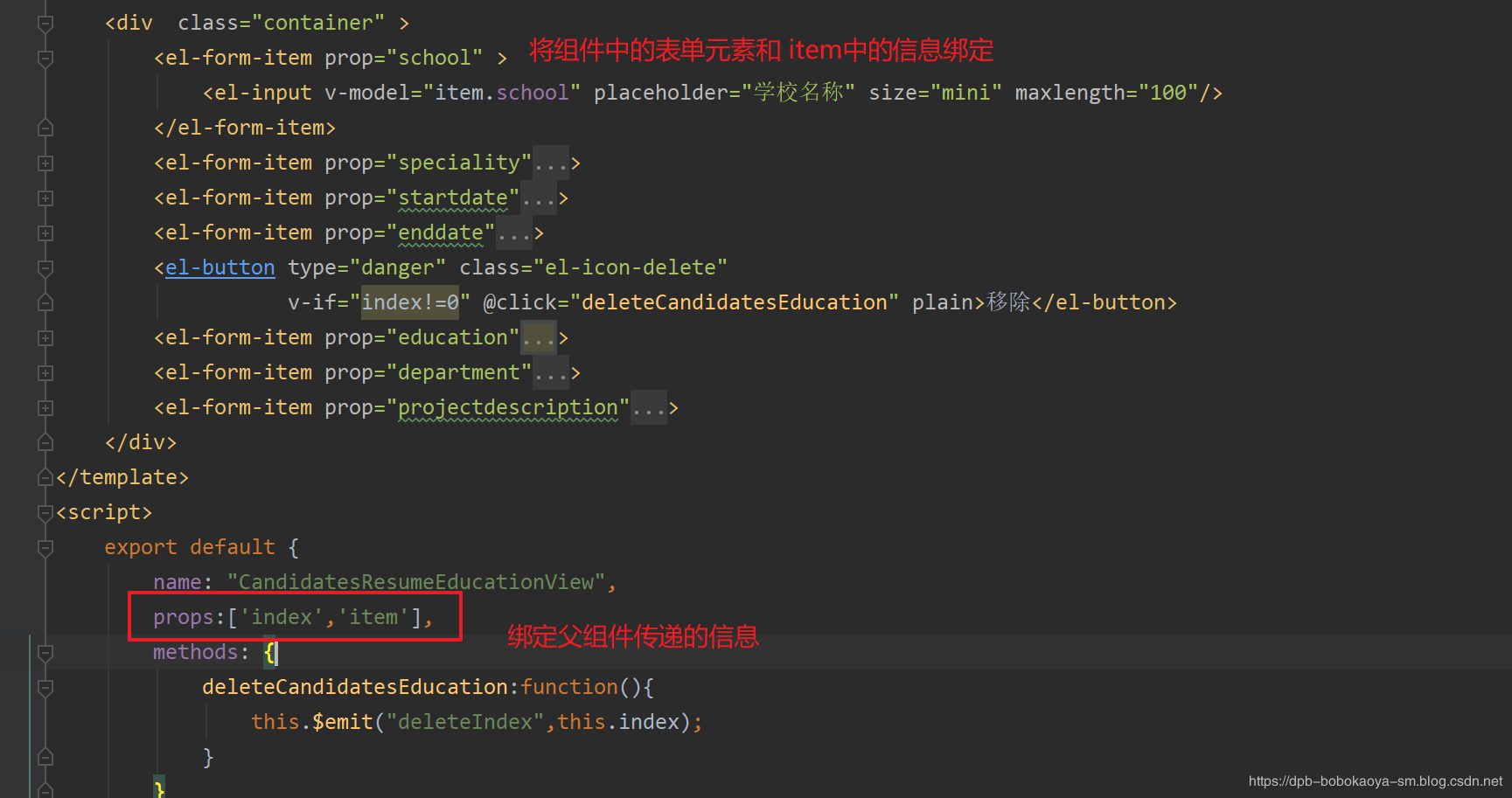This screenshot has width=1512, height=798.
Task: Collapse the deleteCandidatesEducation function fold marker
Action: coord(45,688)
